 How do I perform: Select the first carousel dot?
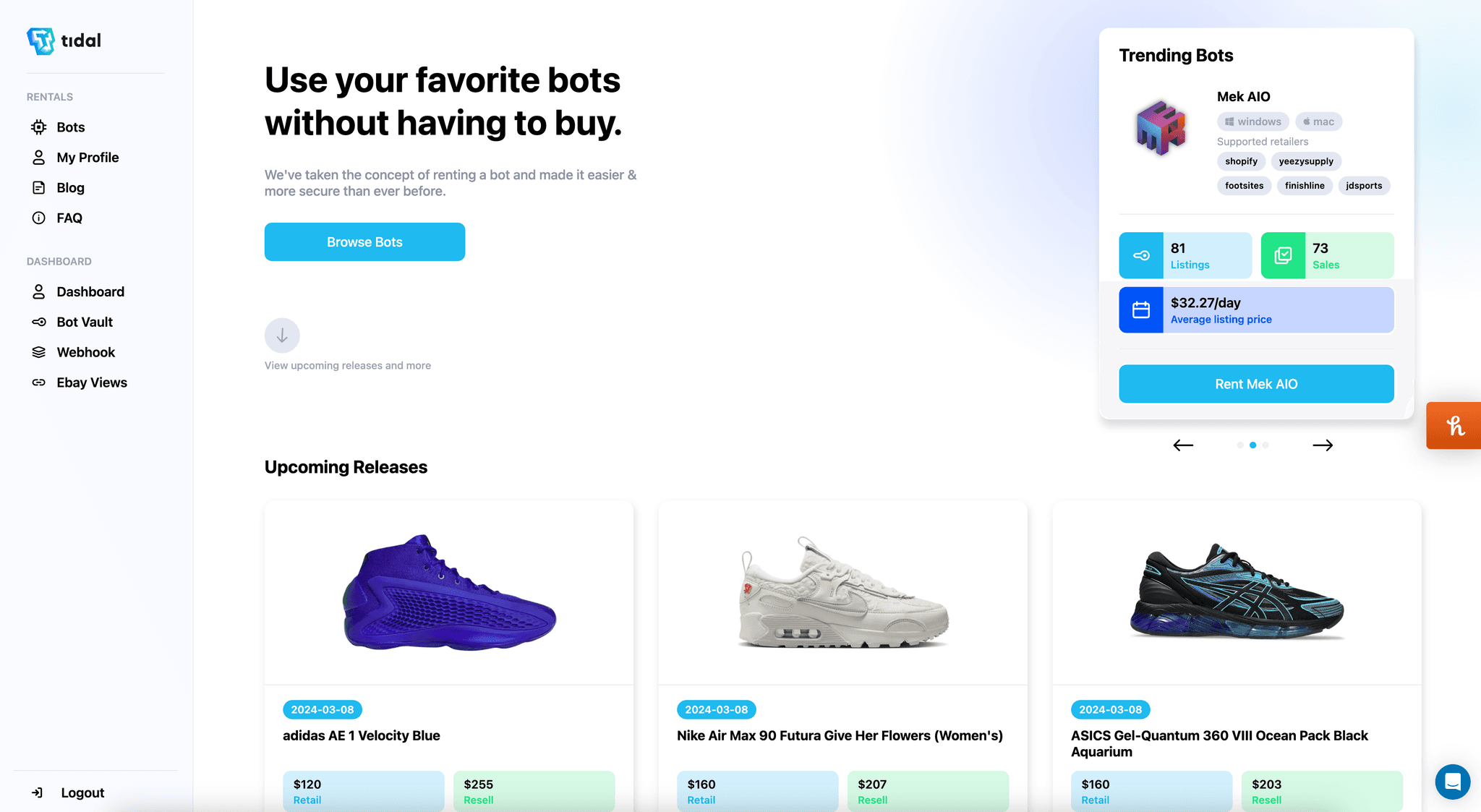pos(1240,445)
